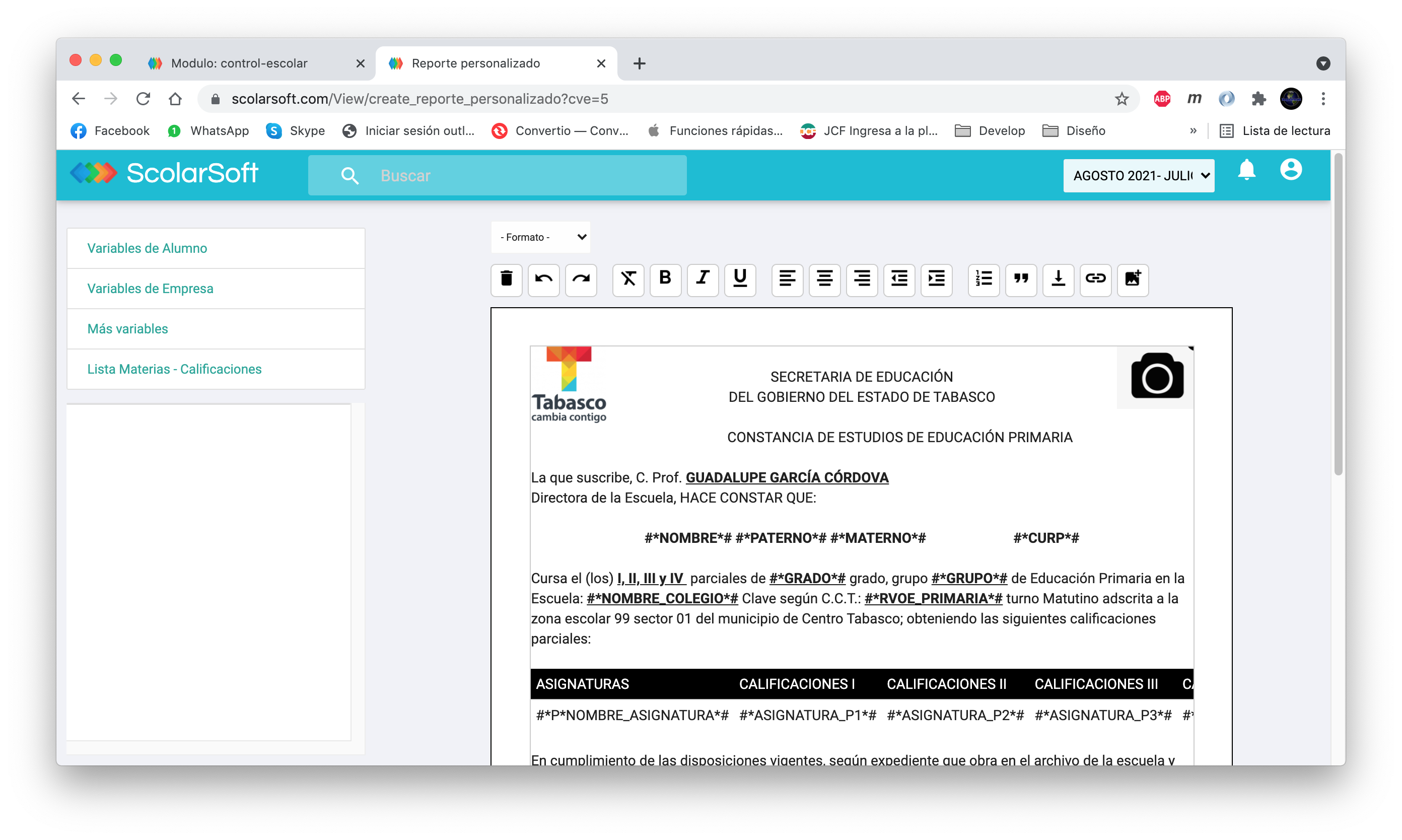Open the Diseño bookmarks folder
Viewport: 1402px width, 840px height.
pos(1074,131)
